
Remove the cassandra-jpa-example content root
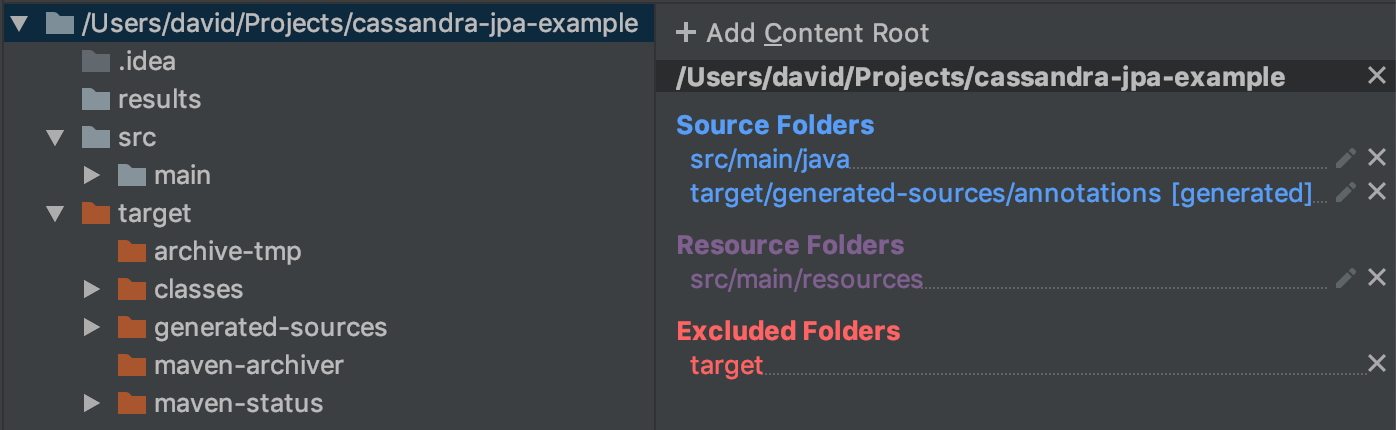tap(1377, 76)
